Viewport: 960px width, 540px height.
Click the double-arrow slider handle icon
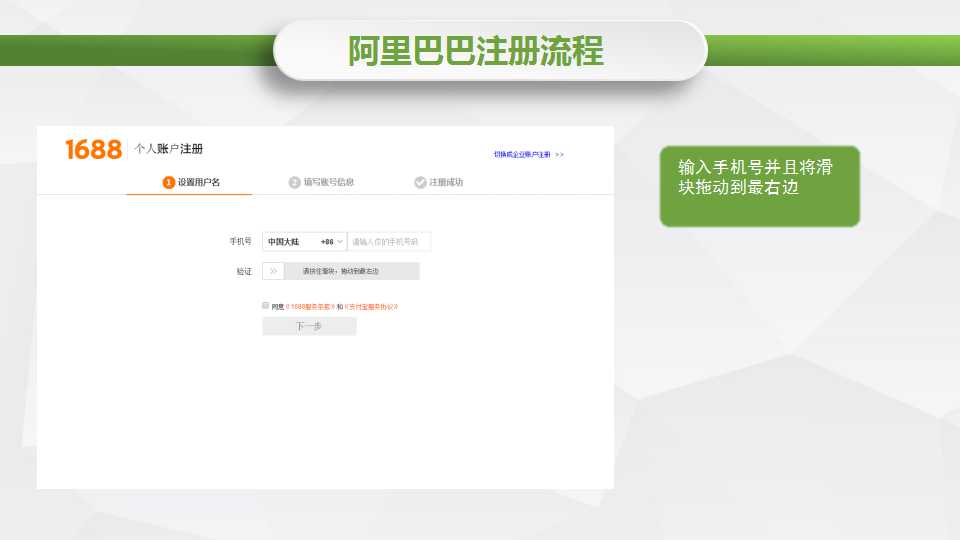click(273, 271)
